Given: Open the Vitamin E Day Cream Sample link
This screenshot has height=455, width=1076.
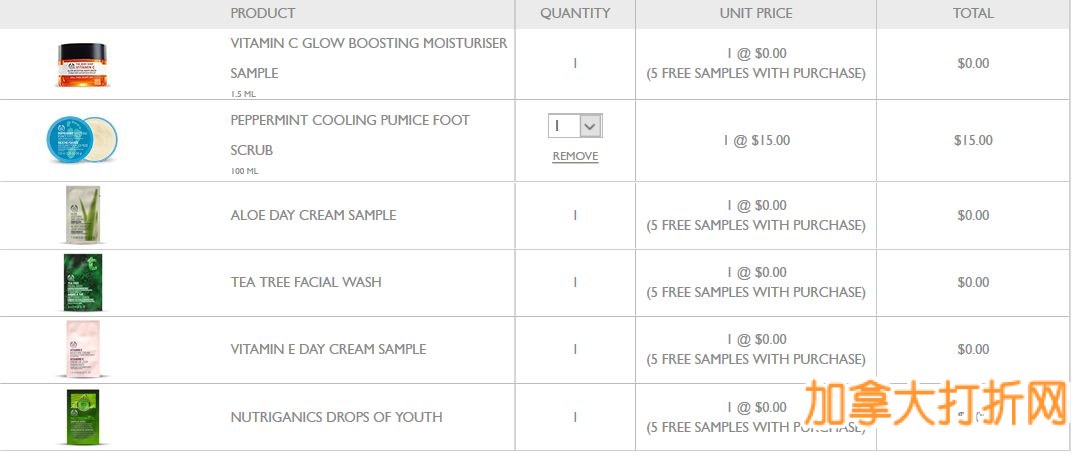Looking at the screenshot, I should (x=328, y=349).
